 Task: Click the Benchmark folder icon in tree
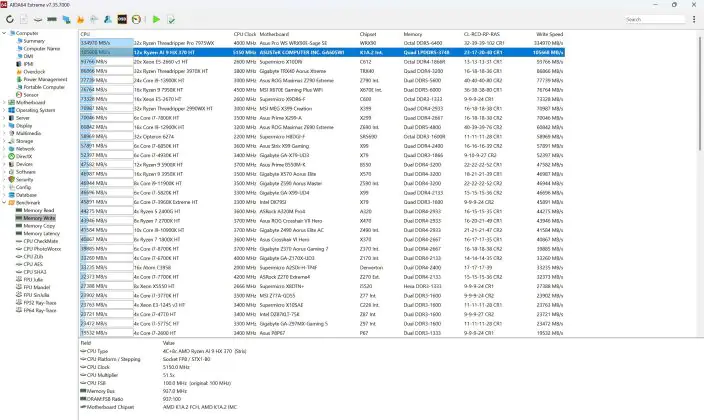pos(12,203)
